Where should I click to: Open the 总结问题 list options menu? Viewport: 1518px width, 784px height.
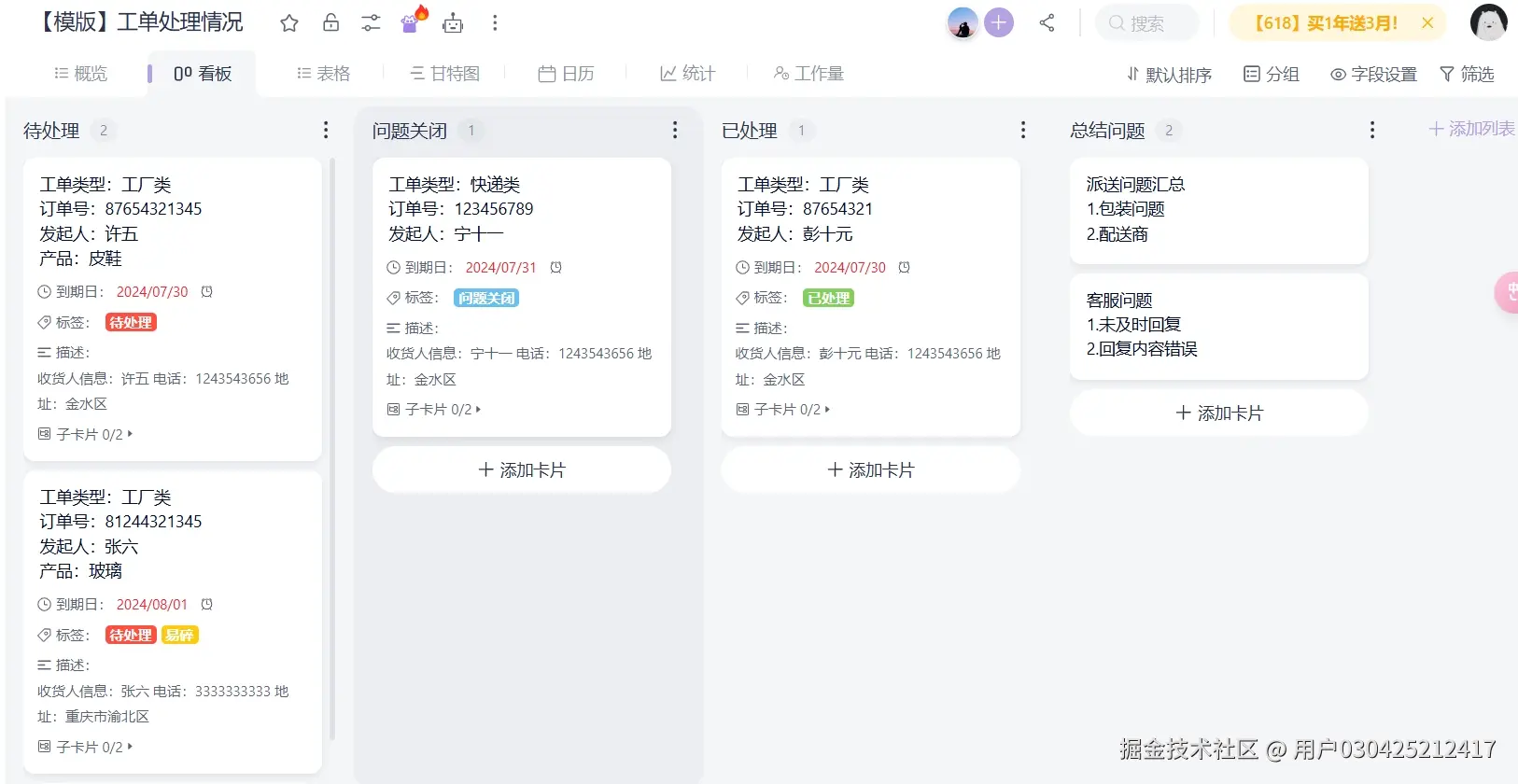1372,131
